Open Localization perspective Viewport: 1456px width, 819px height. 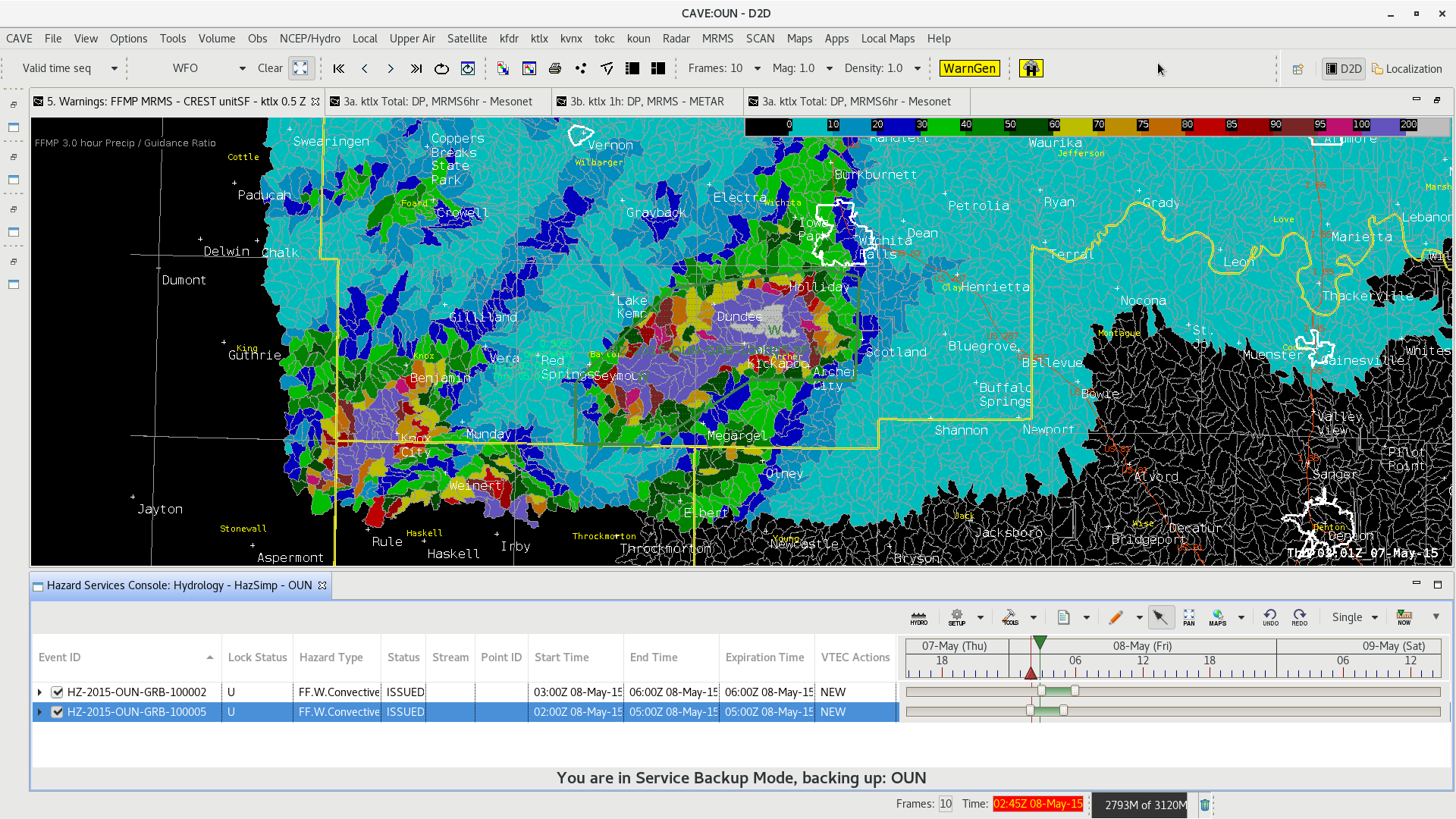point(1407,68)
